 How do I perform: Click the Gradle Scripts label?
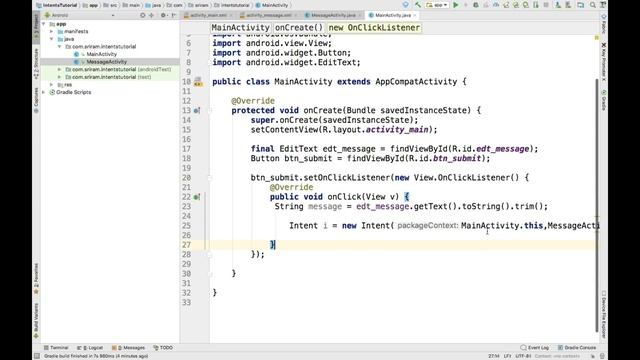click(73, 92)
